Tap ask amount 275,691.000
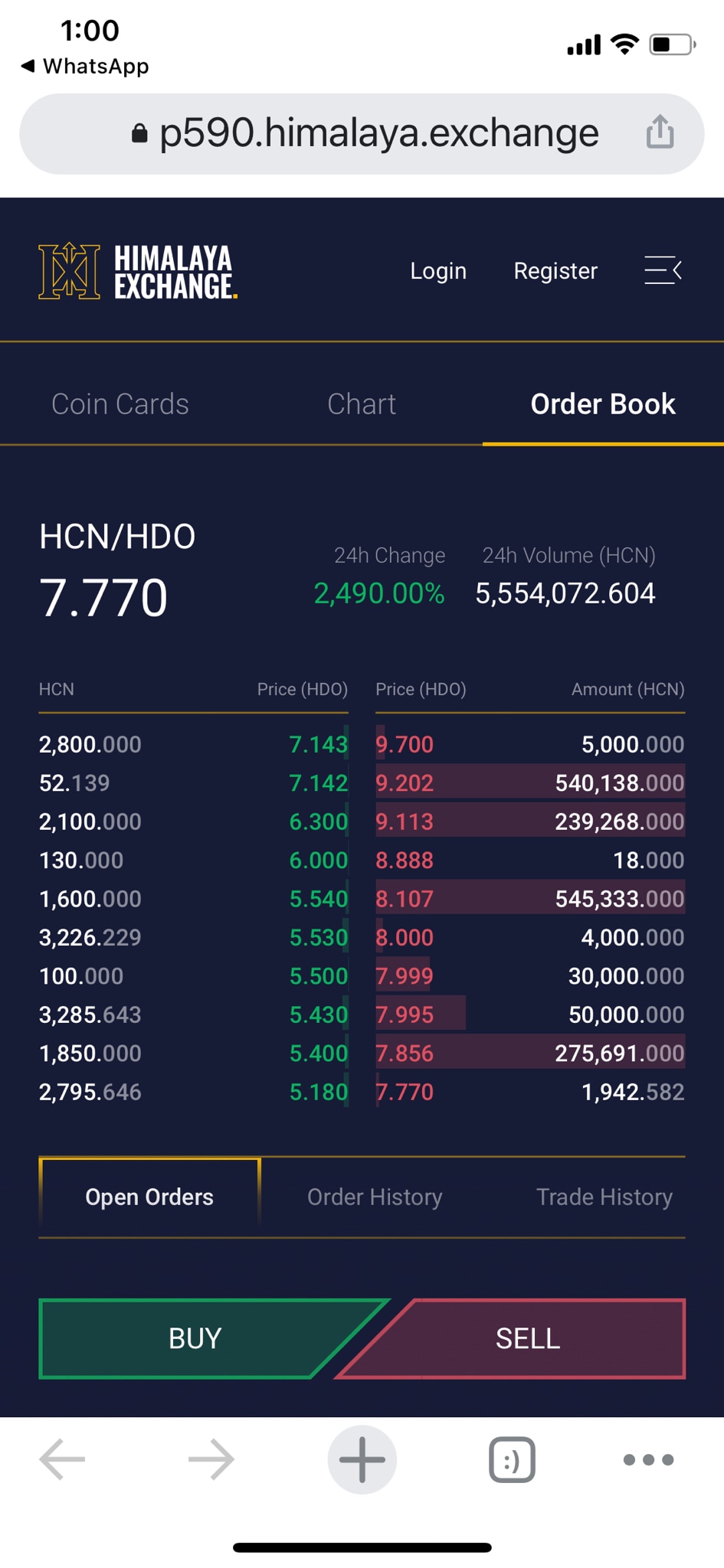The width and height of the screenshot is (724, 1568). pyautogui.click(x=620, y=1053)
